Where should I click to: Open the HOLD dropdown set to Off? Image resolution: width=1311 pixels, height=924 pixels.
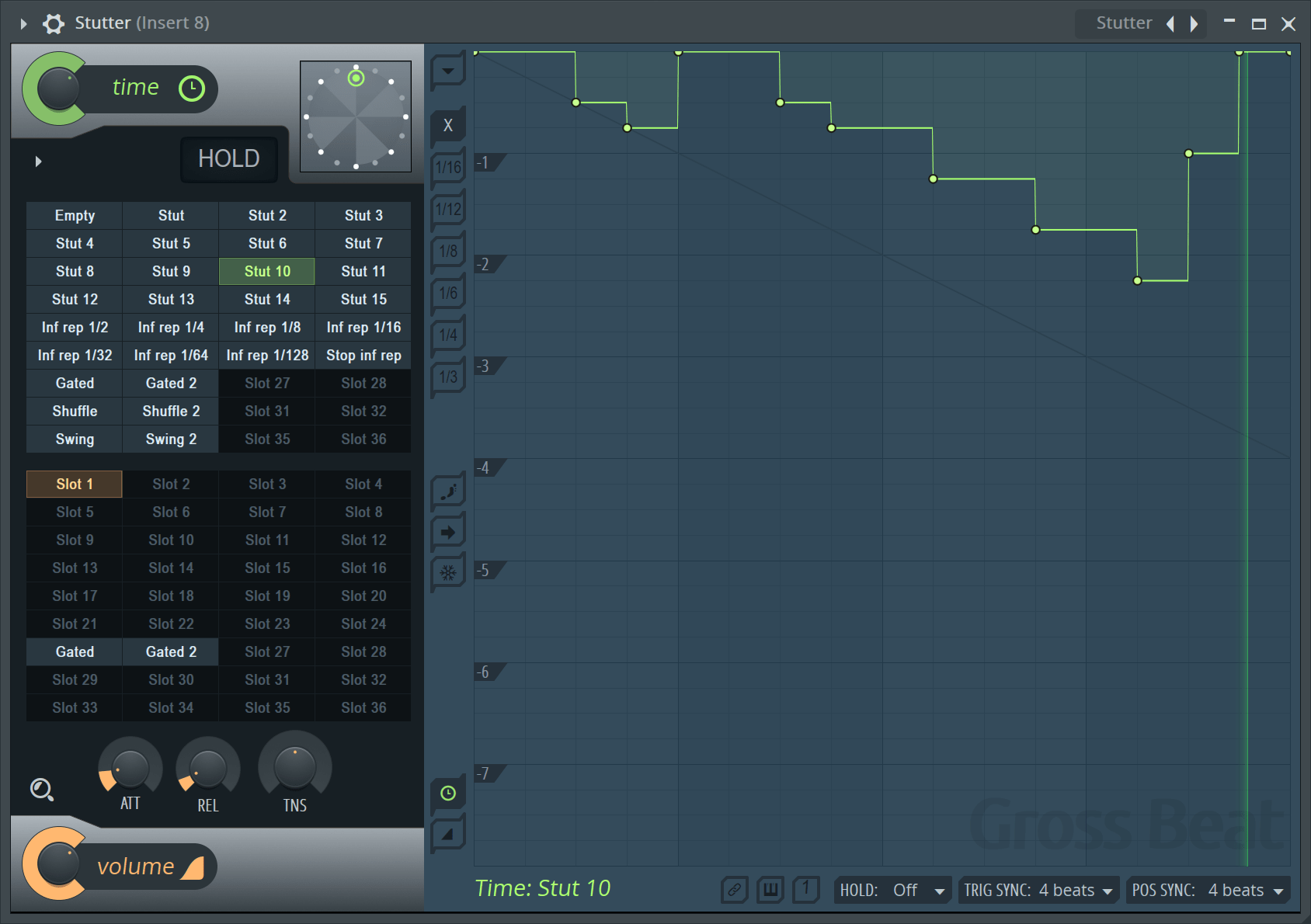click(x=892, y=891)
